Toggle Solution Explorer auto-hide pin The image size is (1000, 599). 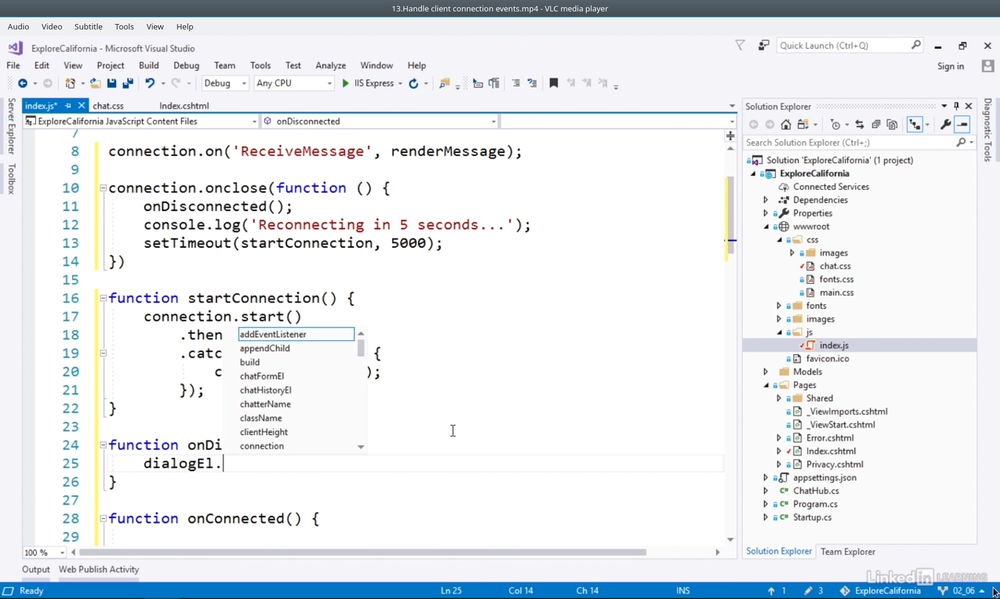(x=956, y=106)
